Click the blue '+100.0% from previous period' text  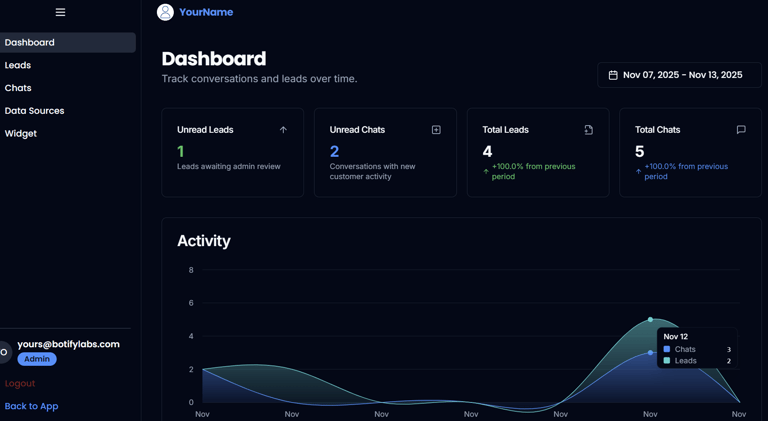(x=686, y=171)
